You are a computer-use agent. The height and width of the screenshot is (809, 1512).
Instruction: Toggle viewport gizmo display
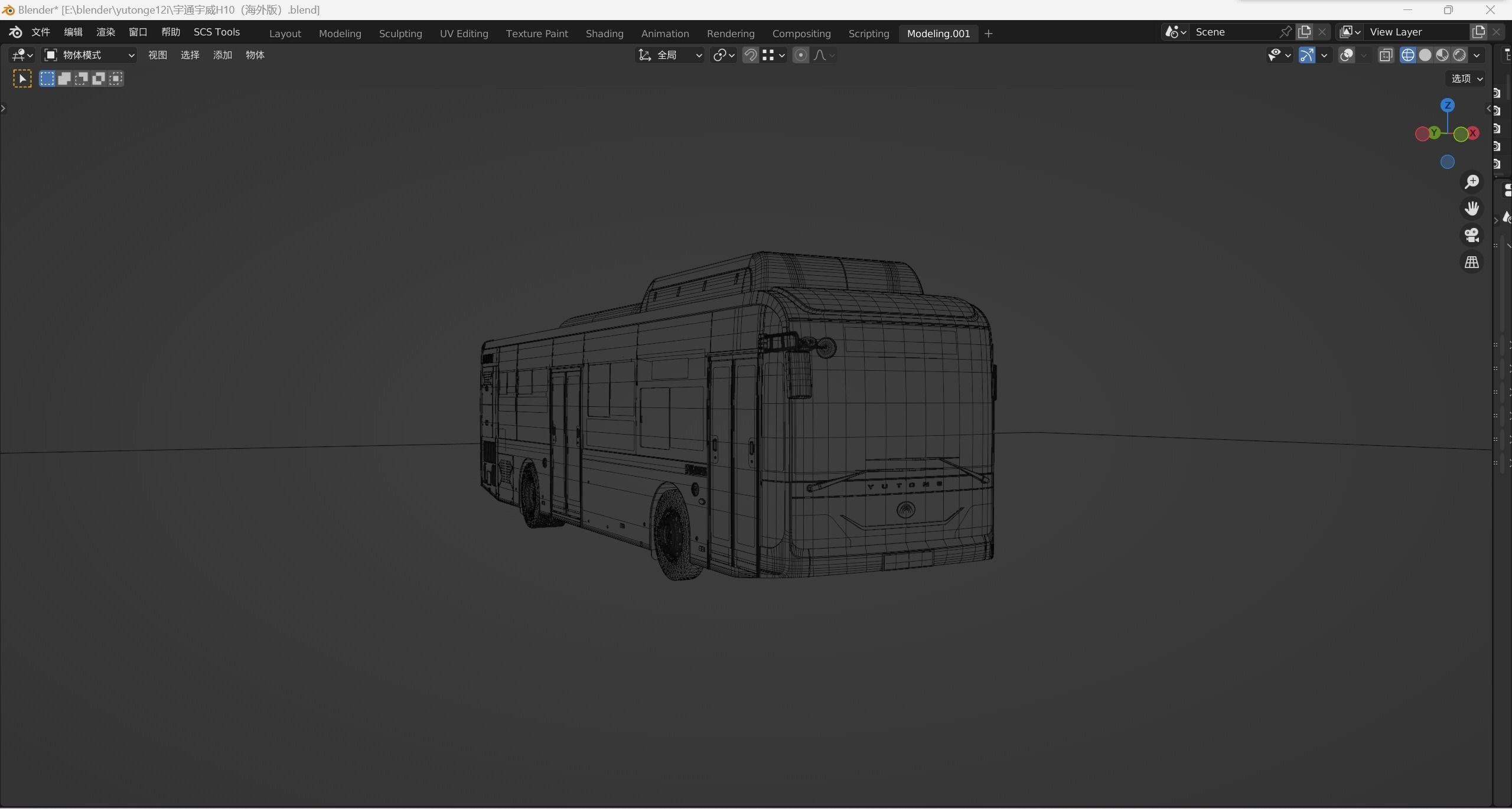point(1306,55)
